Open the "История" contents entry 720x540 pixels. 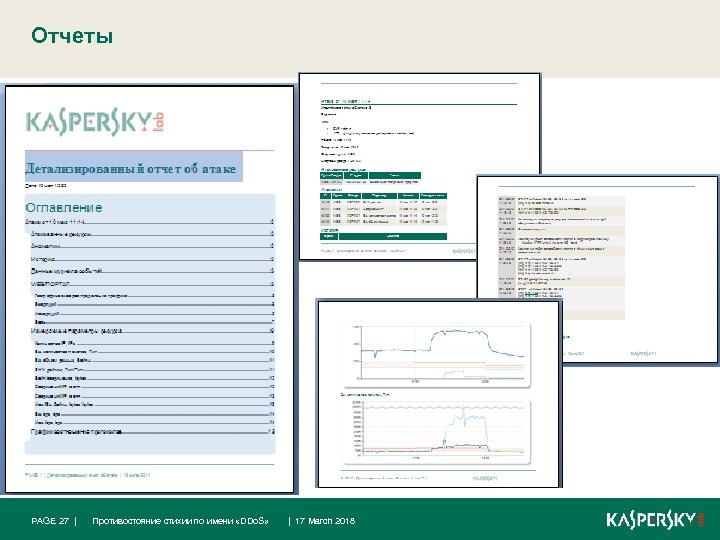click(152, 259)
